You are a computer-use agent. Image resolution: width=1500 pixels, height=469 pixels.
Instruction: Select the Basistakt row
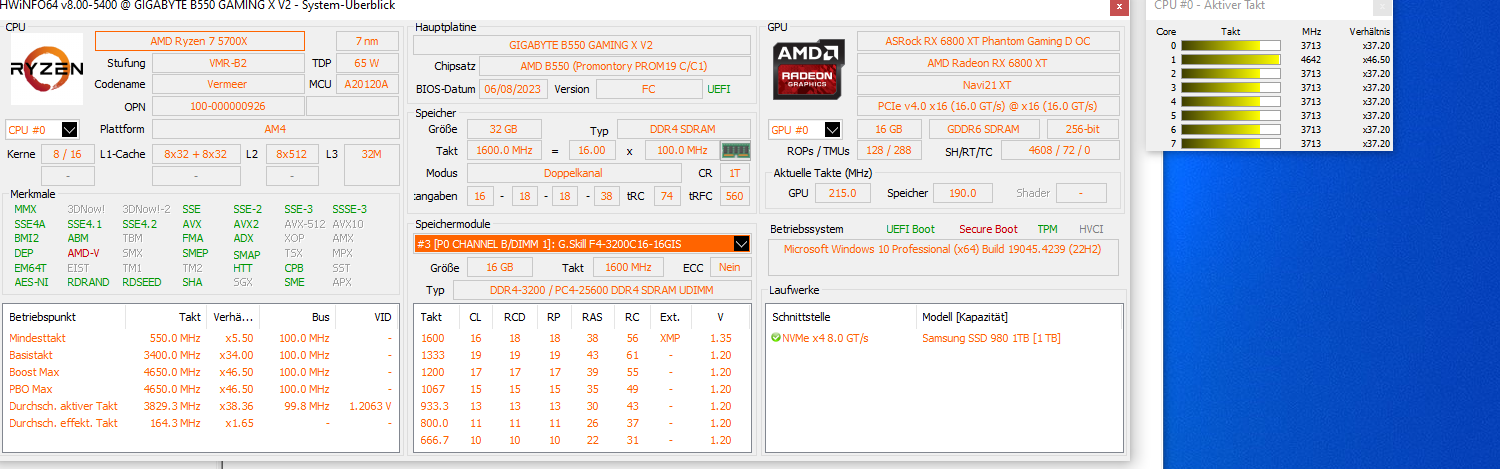(200, 355)
